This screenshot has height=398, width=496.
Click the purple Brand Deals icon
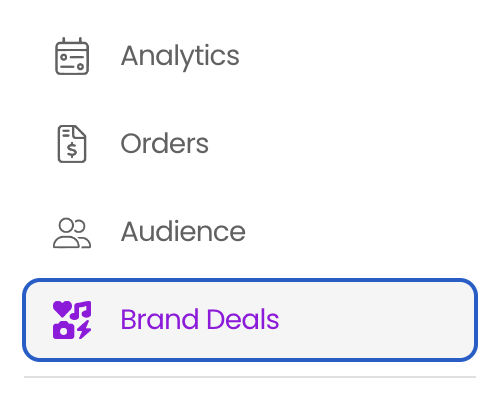tap(72, 320)
